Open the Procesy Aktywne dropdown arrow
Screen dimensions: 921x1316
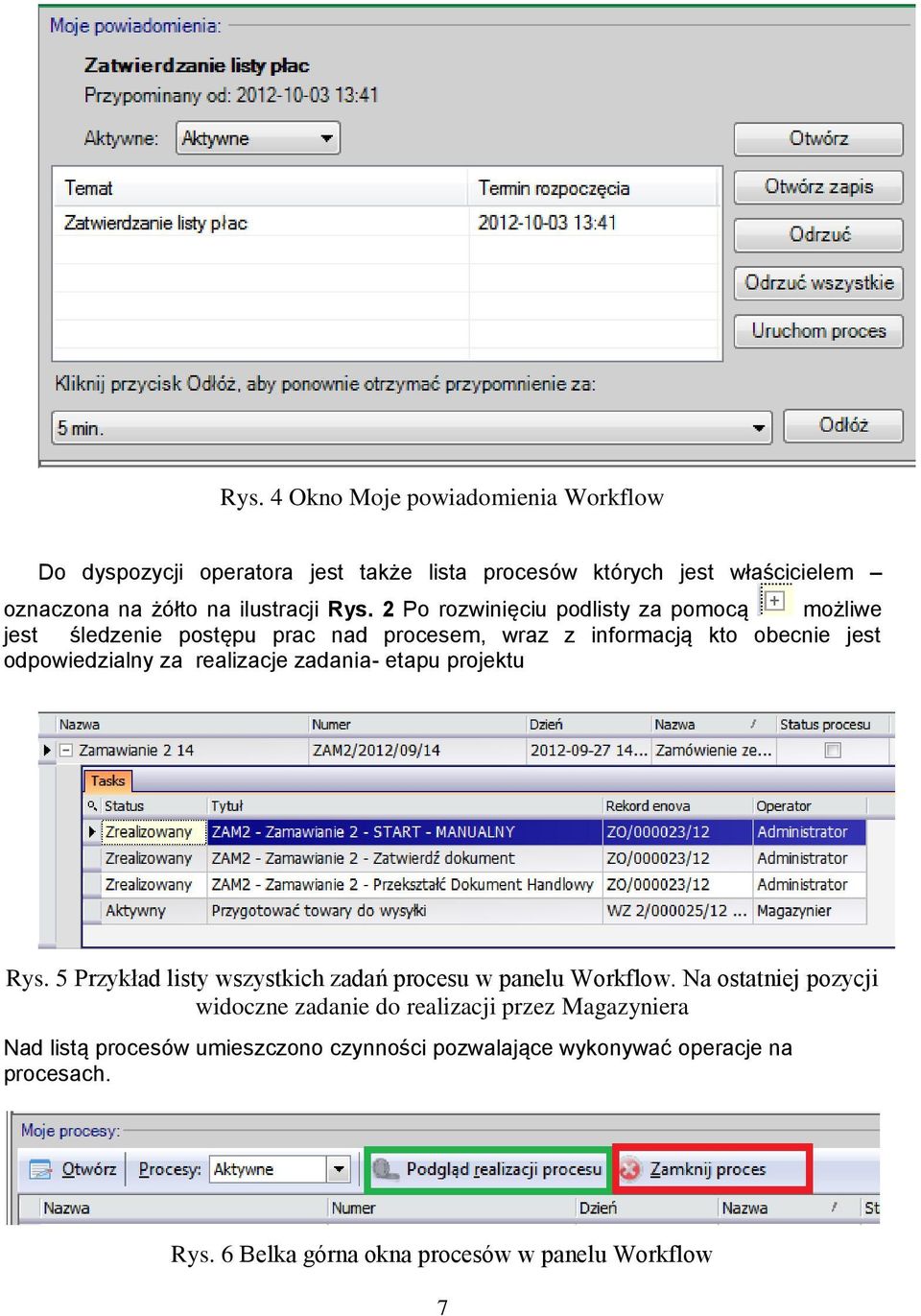(338, 1169)
